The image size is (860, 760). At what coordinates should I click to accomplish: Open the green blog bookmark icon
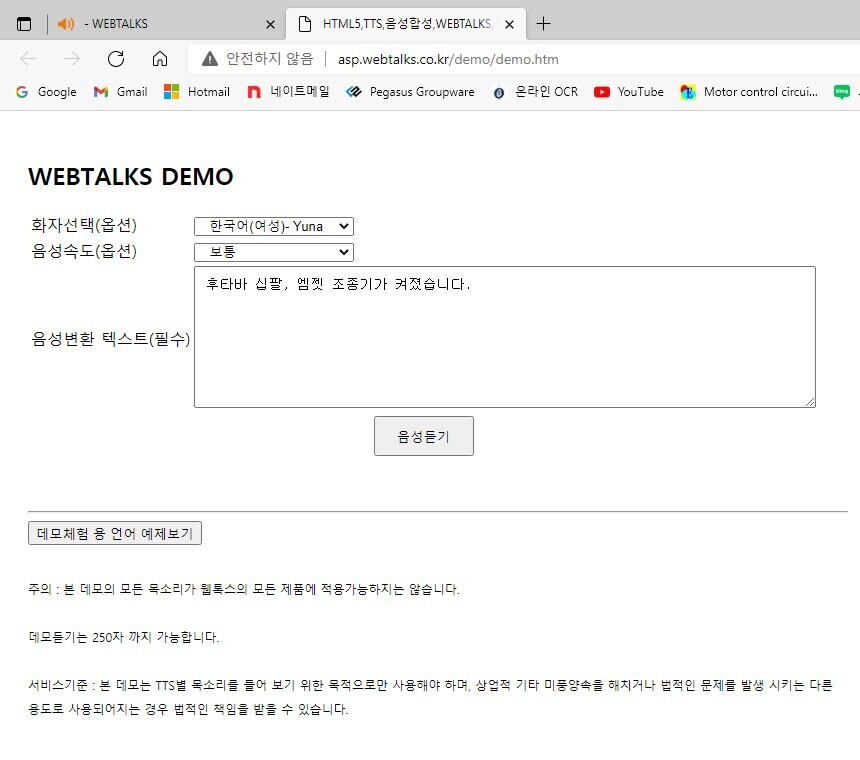[x=842, y=92]
